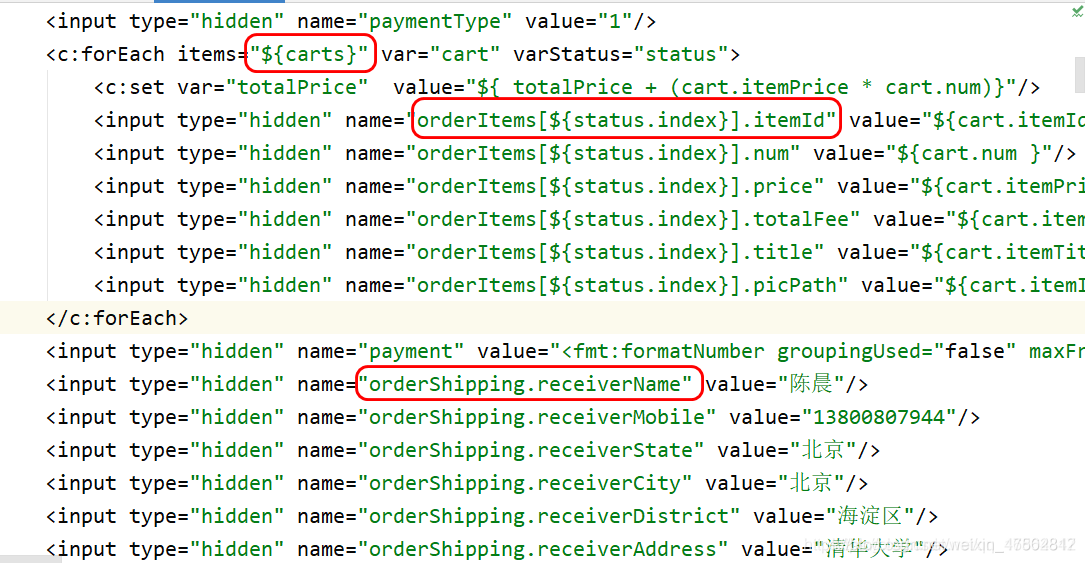
Task: Click the c:set totalPrice variable name
Action: (x=297, y=87)
